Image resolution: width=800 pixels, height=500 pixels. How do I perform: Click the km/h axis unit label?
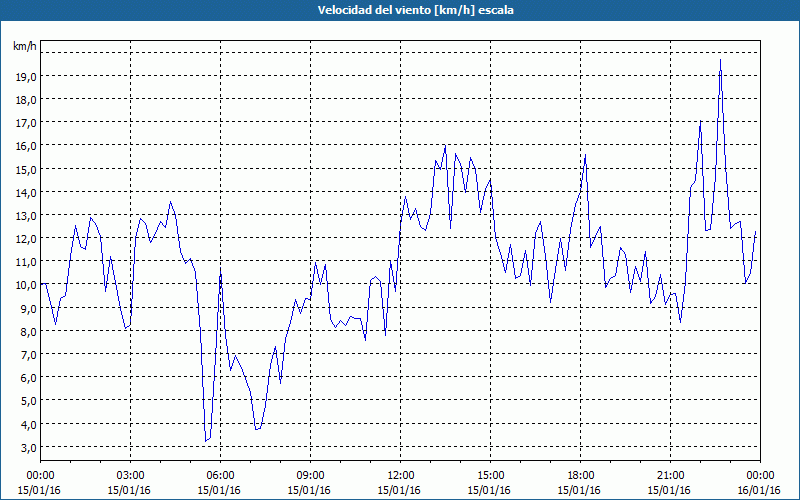pos(24,46)
